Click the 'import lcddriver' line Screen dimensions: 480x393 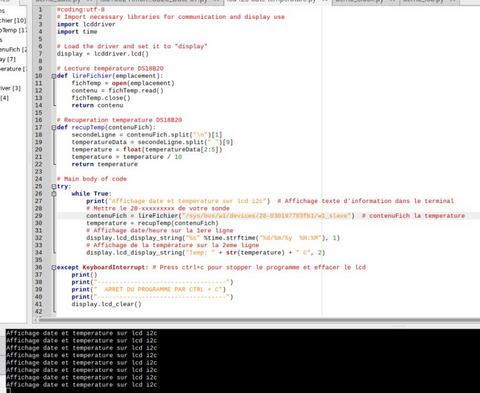coord(86,24)
